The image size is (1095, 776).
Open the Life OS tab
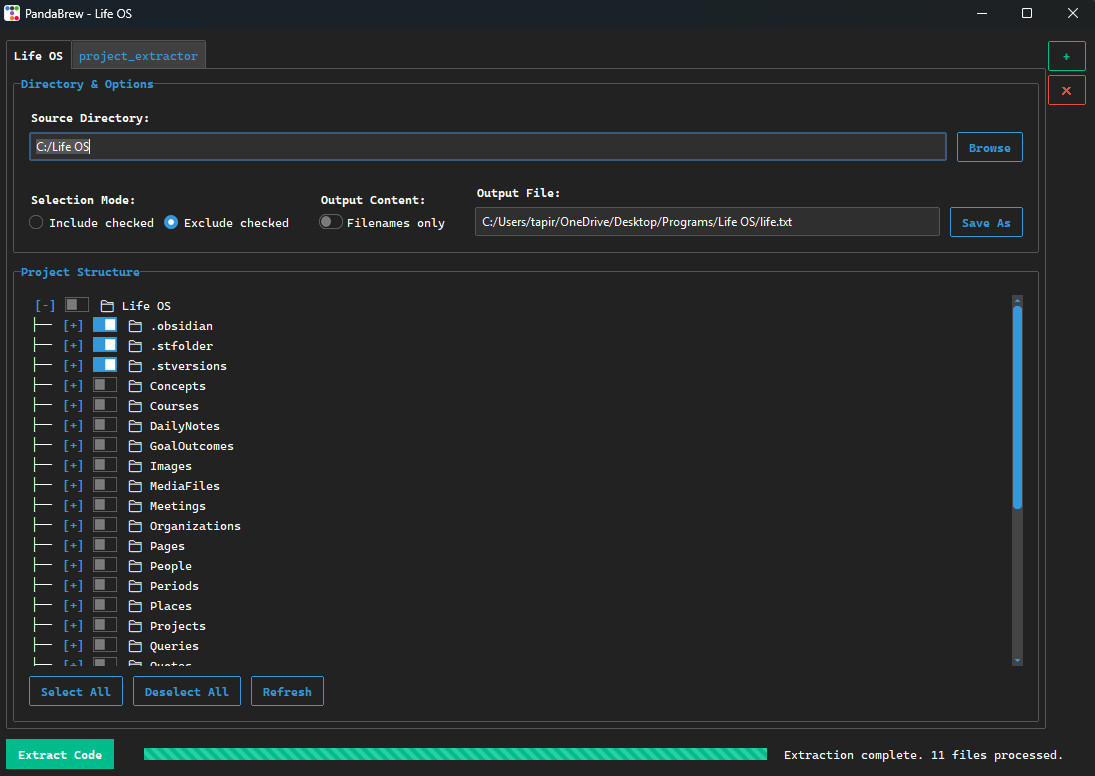[x=38, y=56]
